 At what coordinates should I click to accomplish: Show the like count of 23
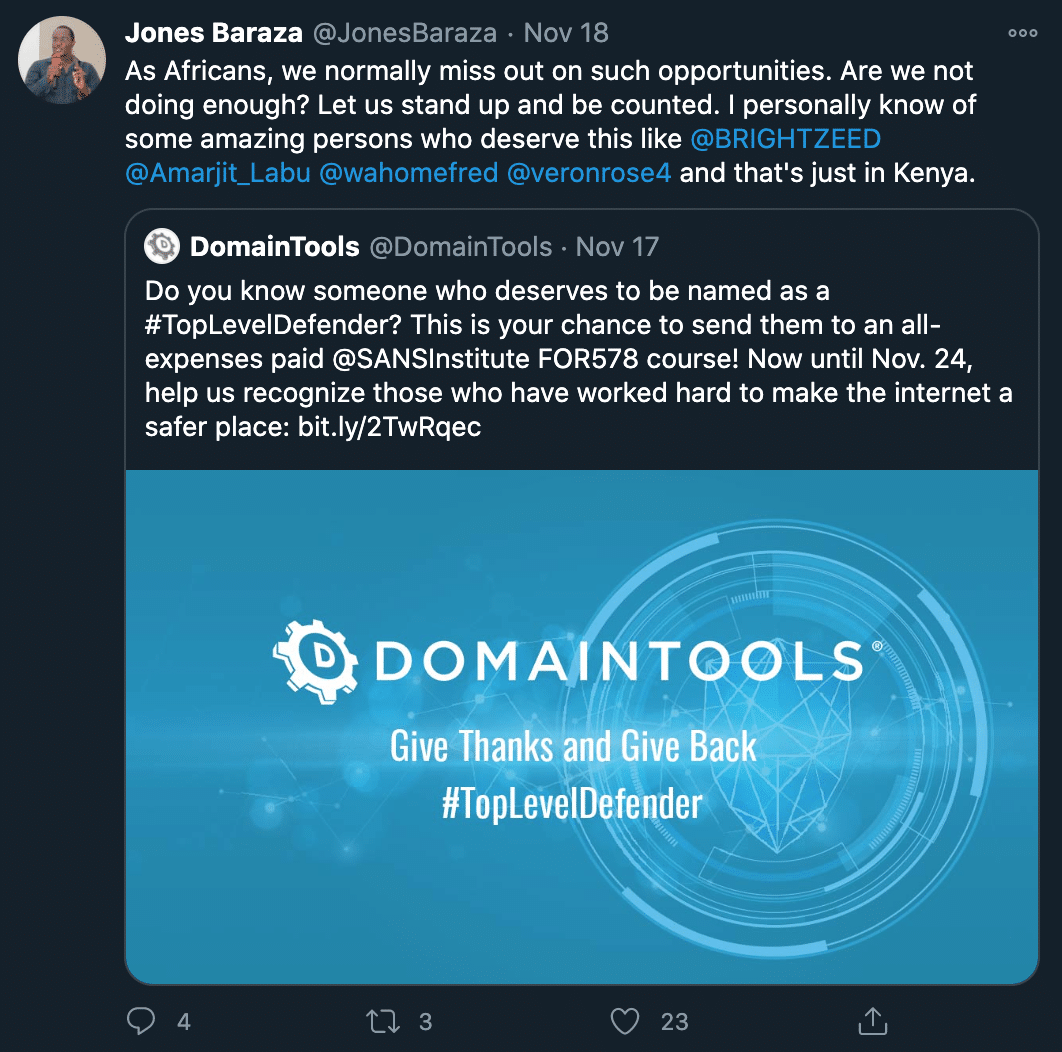click(x=675, y=1021)
